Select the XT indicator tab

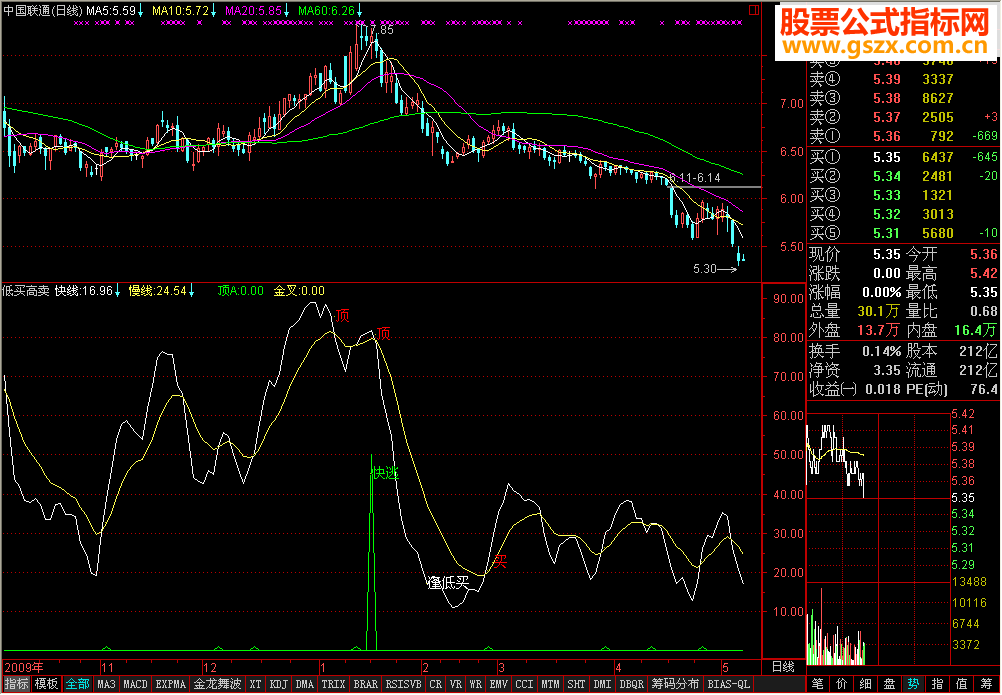[256, 684]
